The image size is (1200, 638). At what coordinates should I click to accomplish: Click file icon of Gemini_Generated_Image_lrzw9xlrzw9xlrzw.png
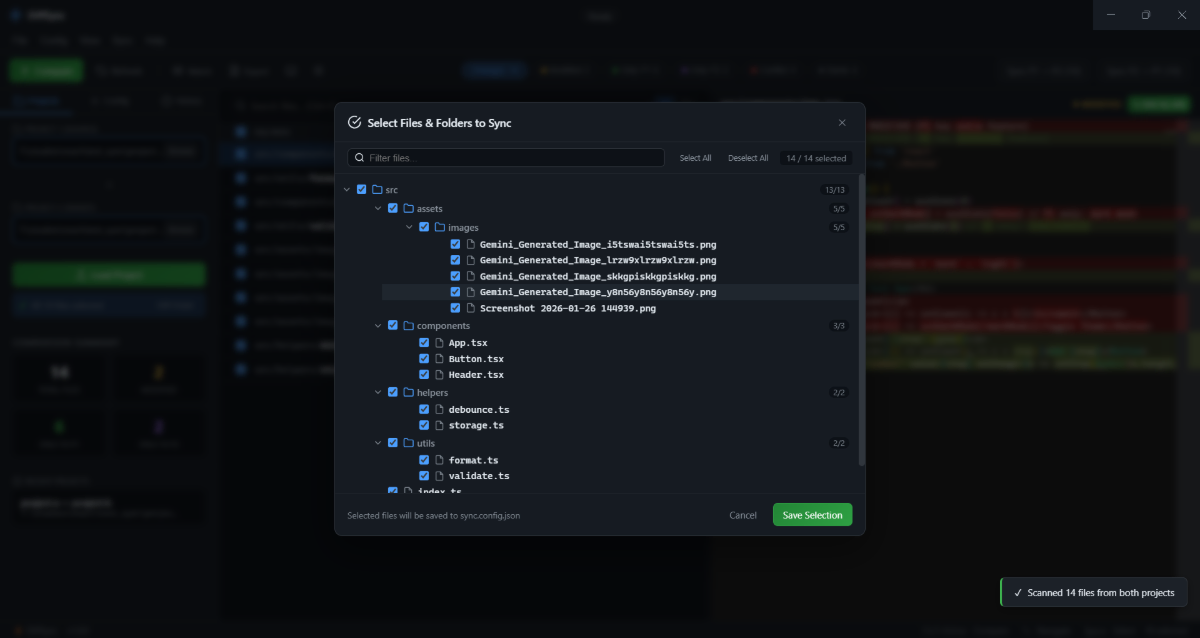click(x=471, y=260)
